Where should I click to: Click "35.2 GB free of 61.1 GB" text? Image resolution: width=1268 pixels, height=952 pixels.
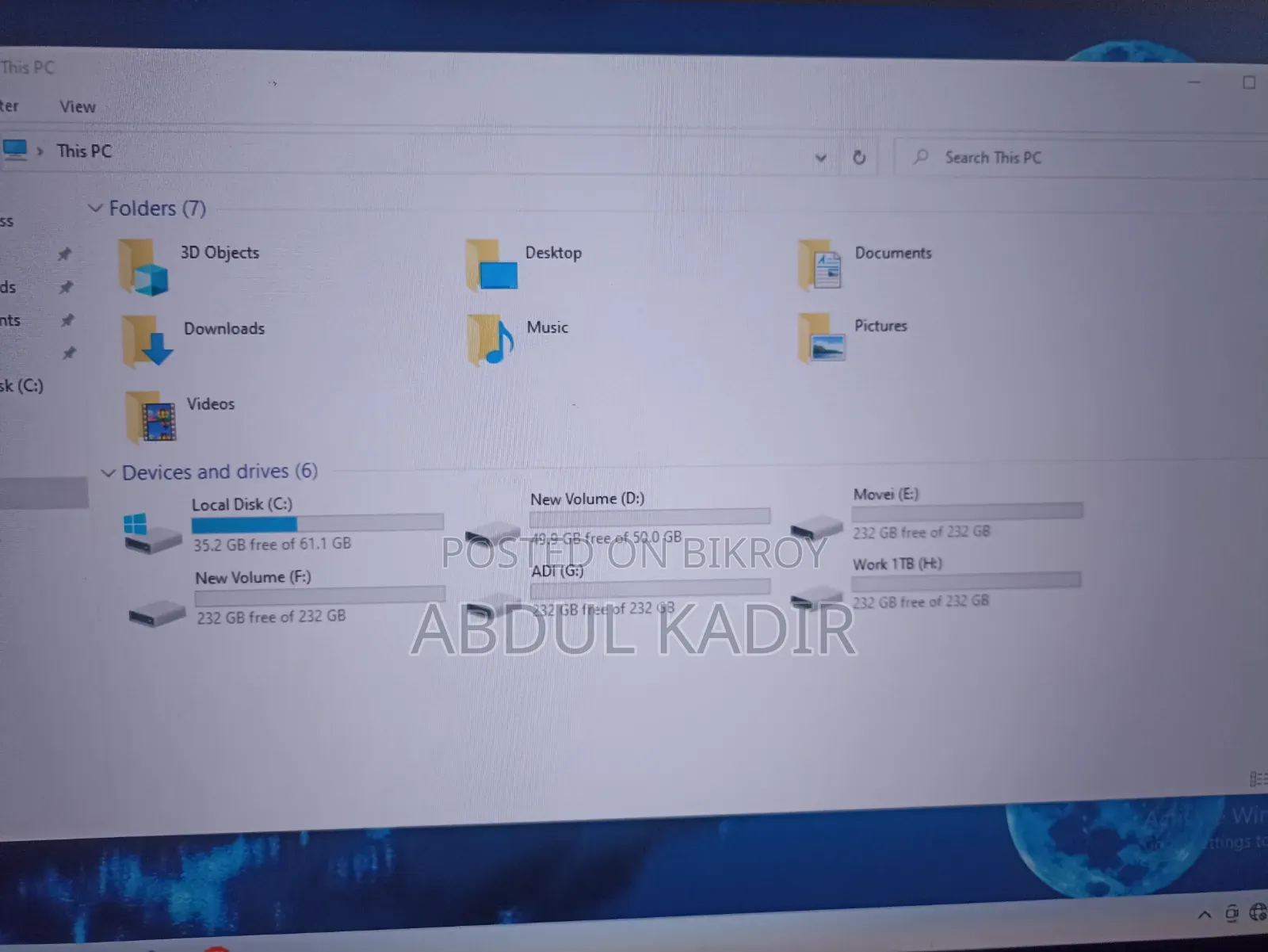272,544
